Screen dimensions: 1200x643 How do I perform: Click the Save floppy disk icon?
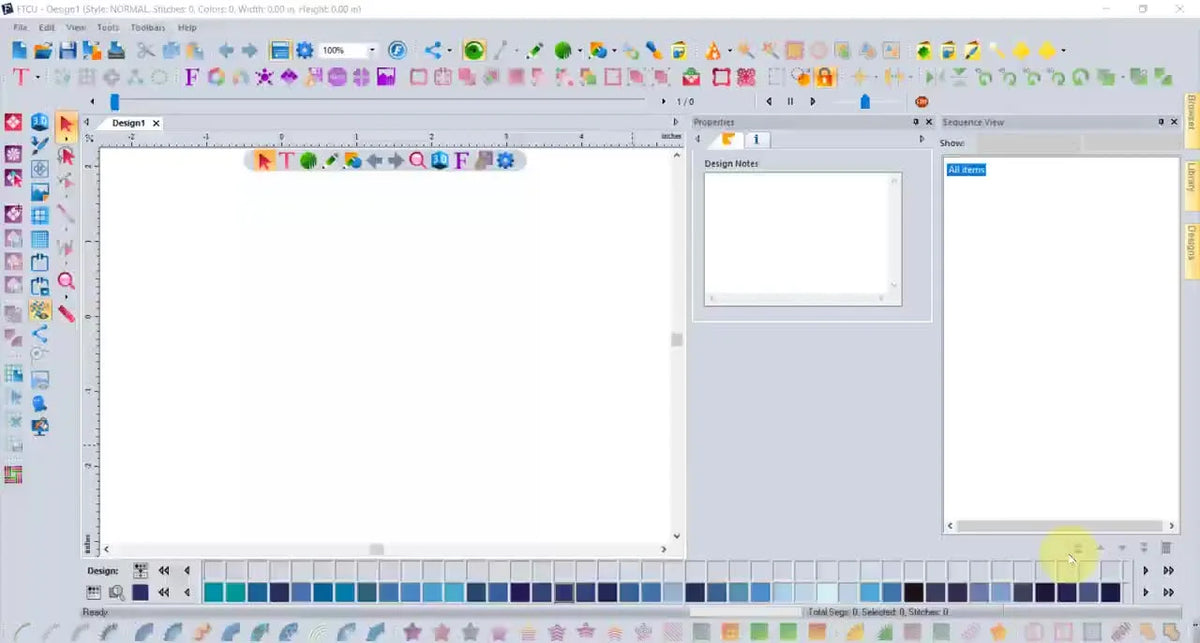point(67,50)
